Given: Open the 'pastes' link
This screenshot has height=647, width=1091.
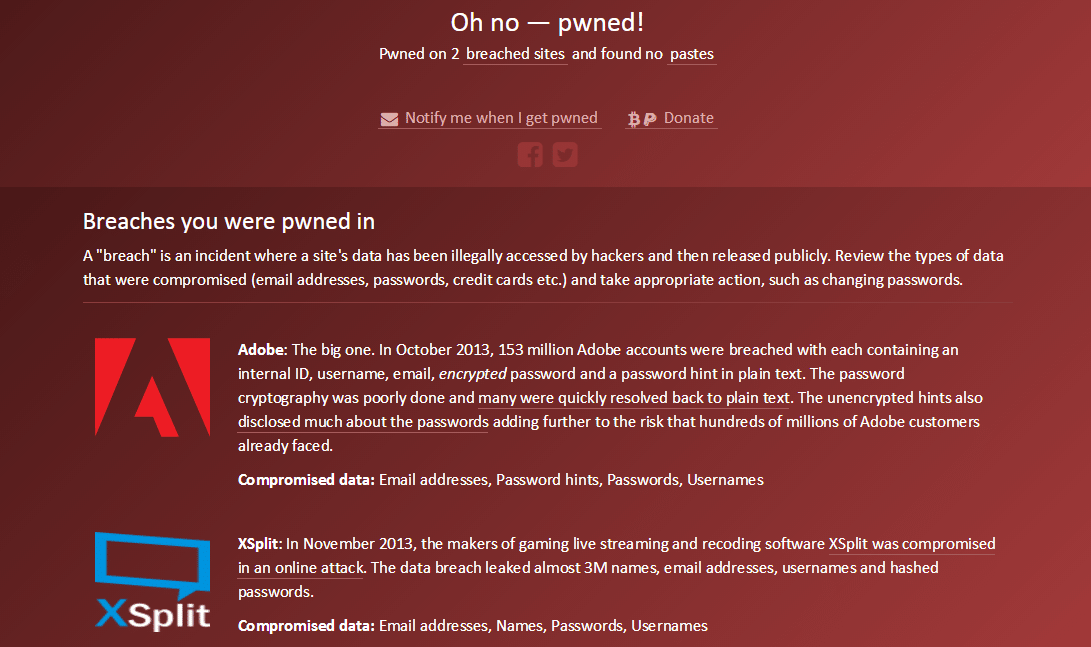Looking at the screenshot, I should (x=692, y=54).
